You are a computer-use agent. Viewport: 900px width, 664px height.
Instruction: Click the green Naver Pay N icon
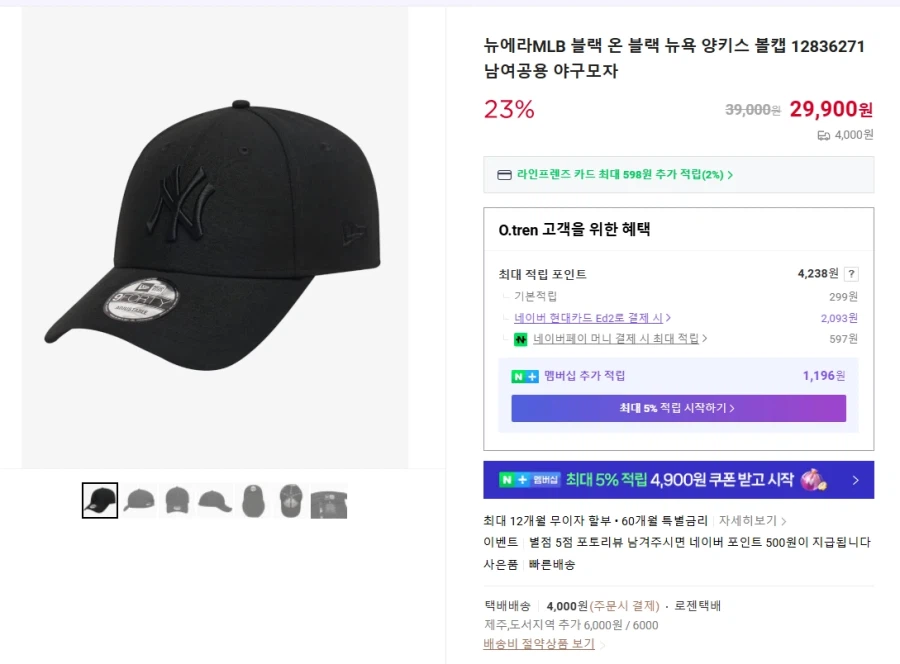[519, 339]
